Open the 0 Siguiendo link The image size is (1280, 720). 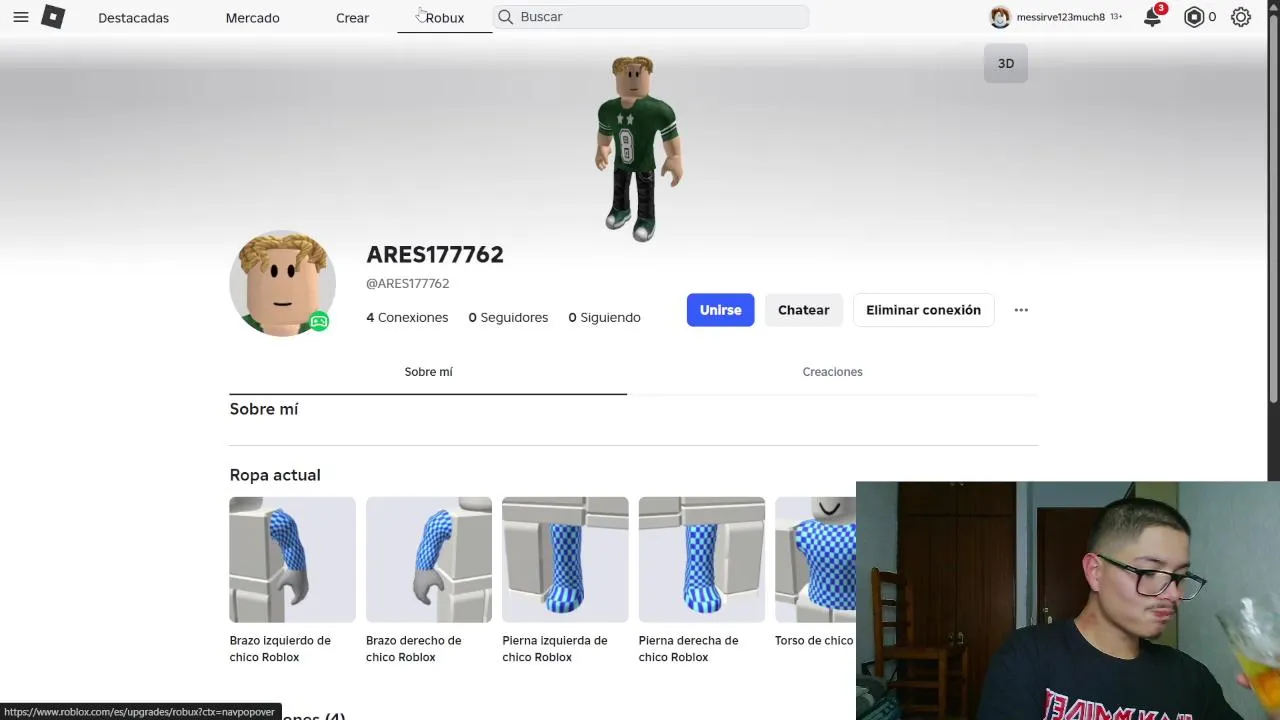[604, 317]
